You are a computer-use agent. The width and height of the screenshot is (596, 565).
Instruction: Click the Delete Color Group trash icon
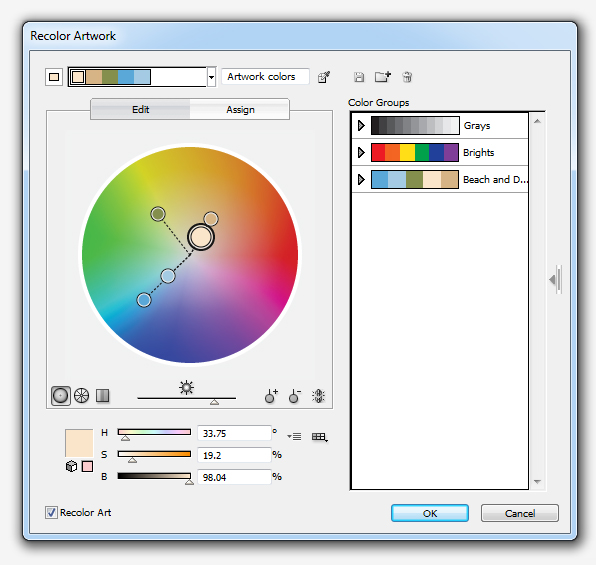407,77
